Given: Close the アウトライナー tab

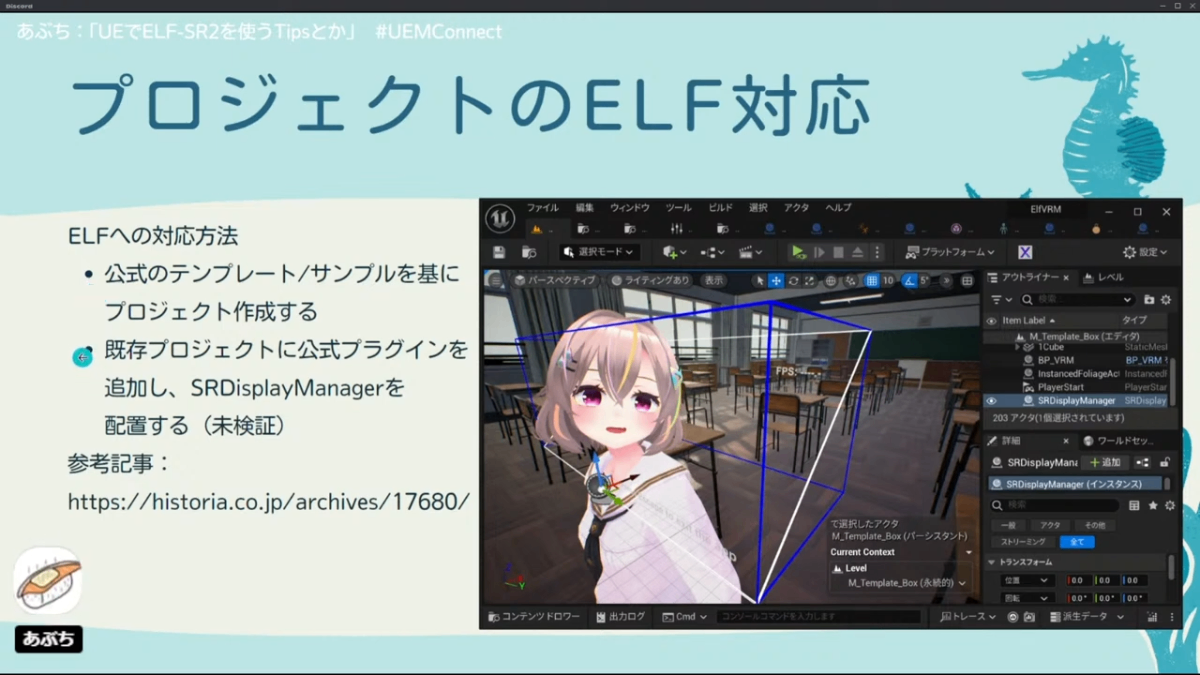Looking at the screenshot, I should [1066, 277].
